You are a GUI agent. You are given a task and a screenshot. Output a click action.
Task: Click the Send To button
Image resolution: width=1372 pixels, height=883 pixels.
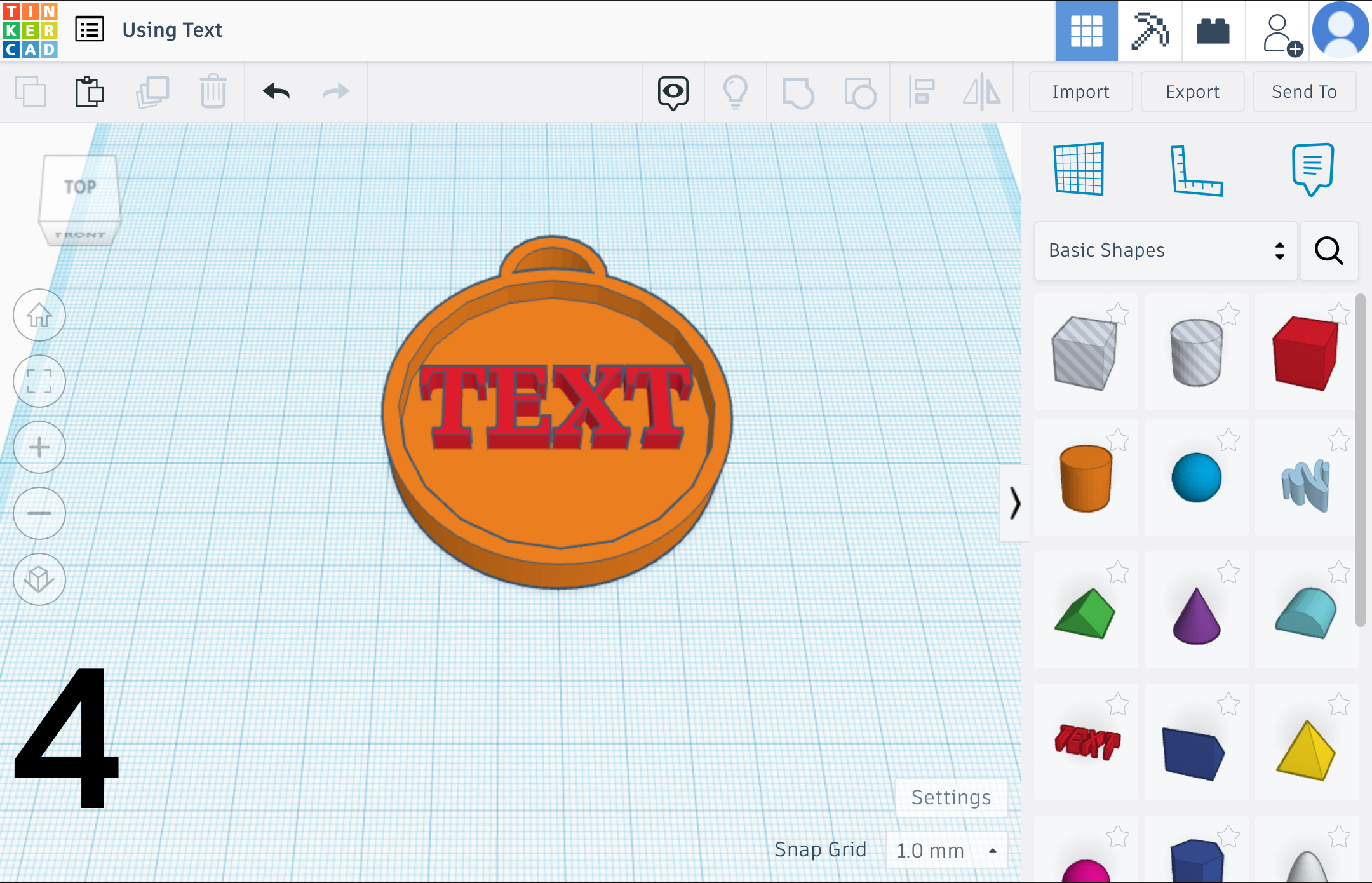click(x=1304, y=91)
